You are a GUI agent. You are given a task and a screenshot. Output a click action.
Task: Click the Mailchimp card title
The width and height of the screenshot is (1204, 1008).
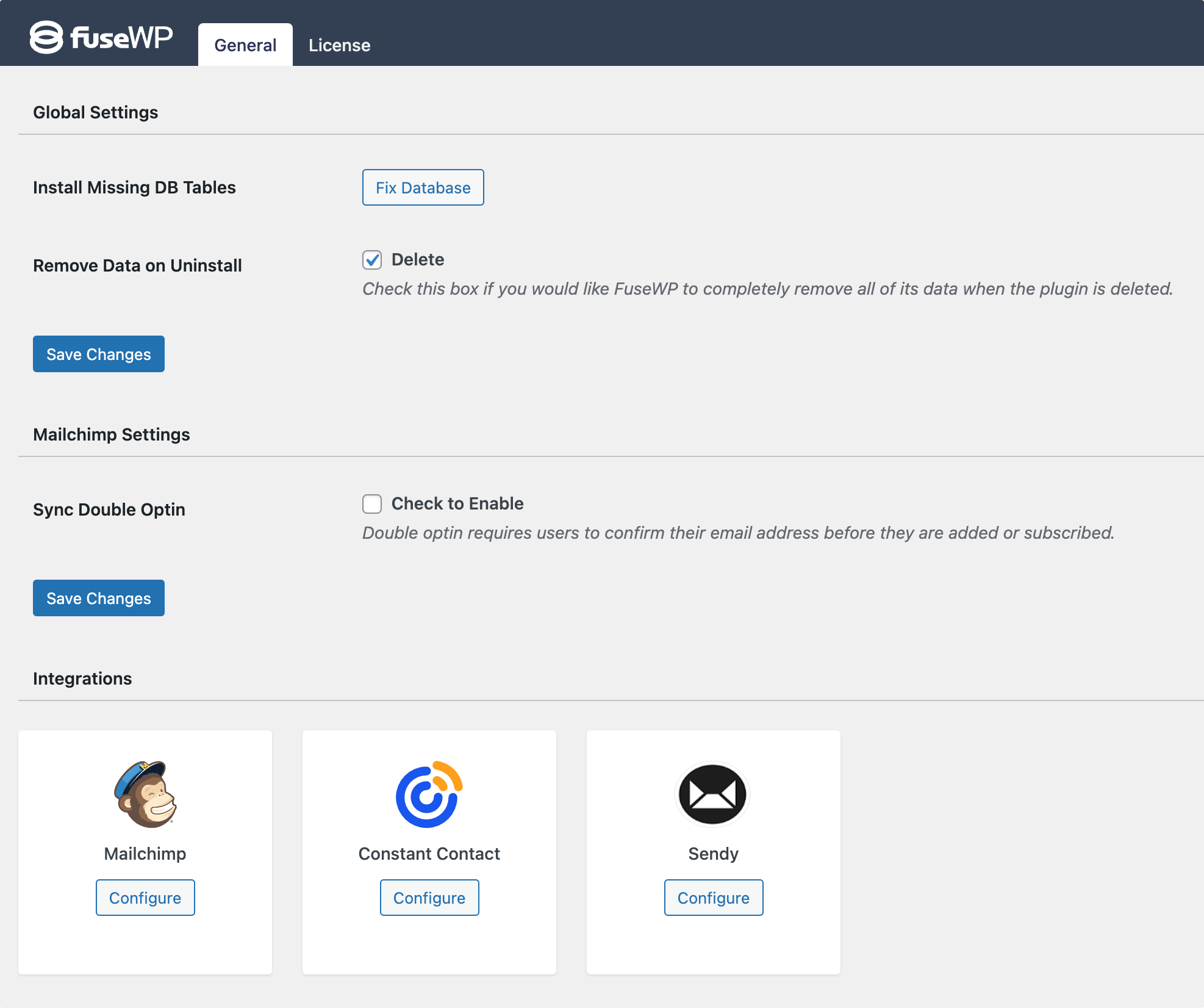[x=145, y=854]
